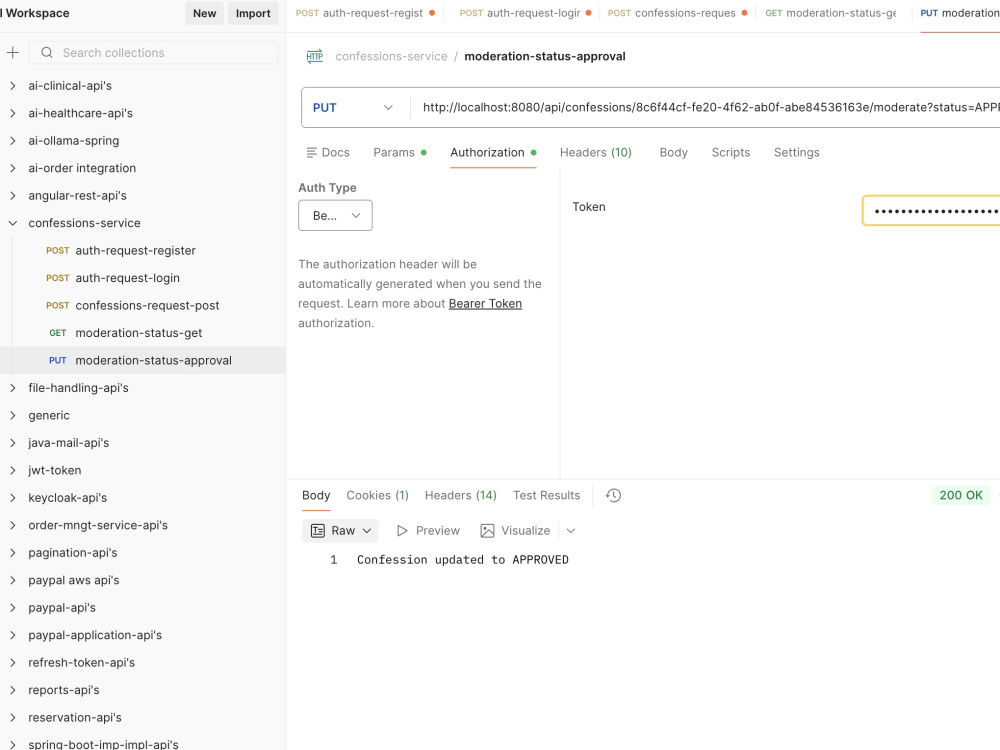Switch to the request Body tab
The height and width of the screenshot is (750, 1000).
click(x=673, y=152)
